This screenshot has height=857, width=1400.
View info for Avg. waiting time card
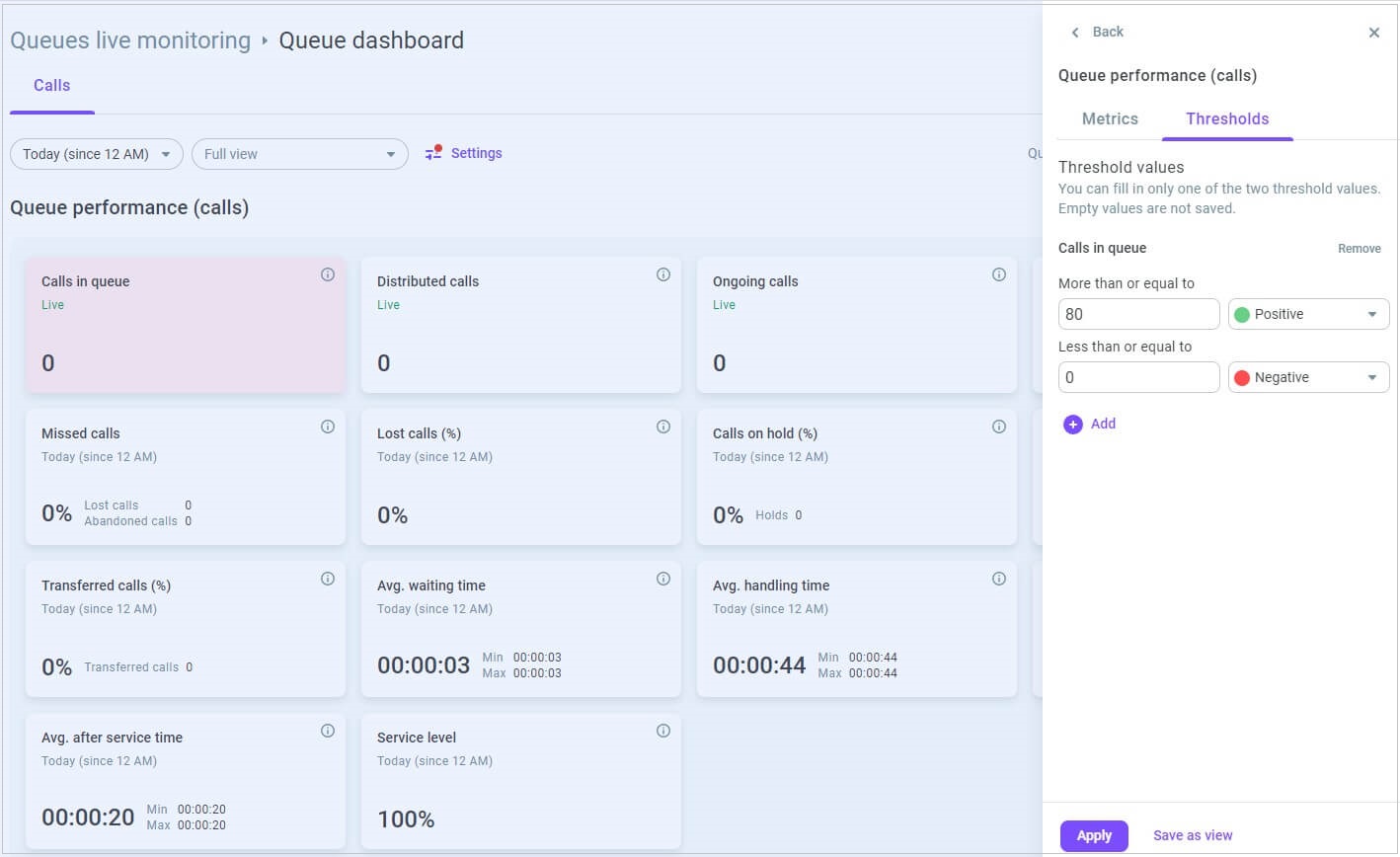[663, 579]
